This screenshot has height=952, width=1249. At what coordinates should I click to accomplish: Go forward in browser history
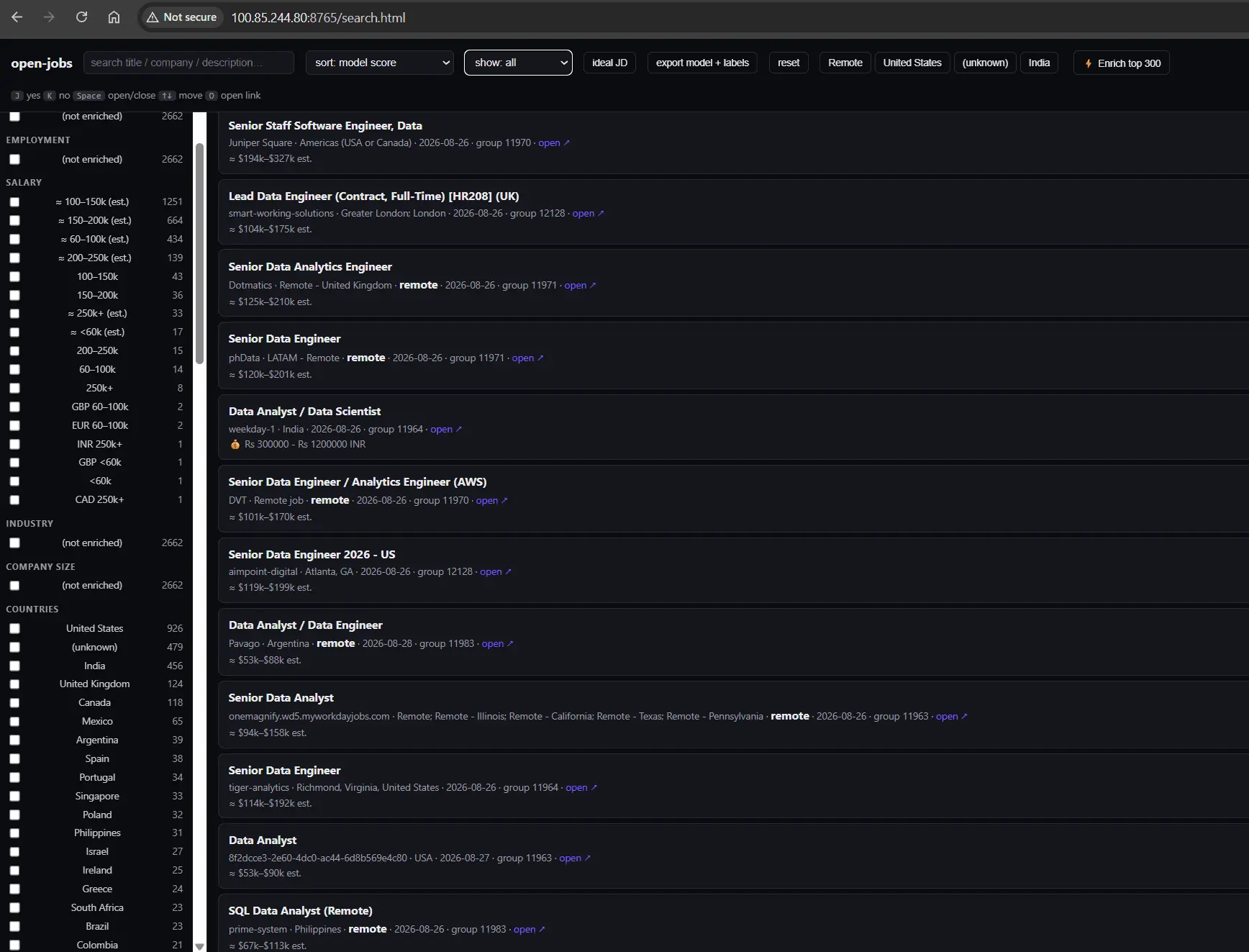tap(49, 17)
